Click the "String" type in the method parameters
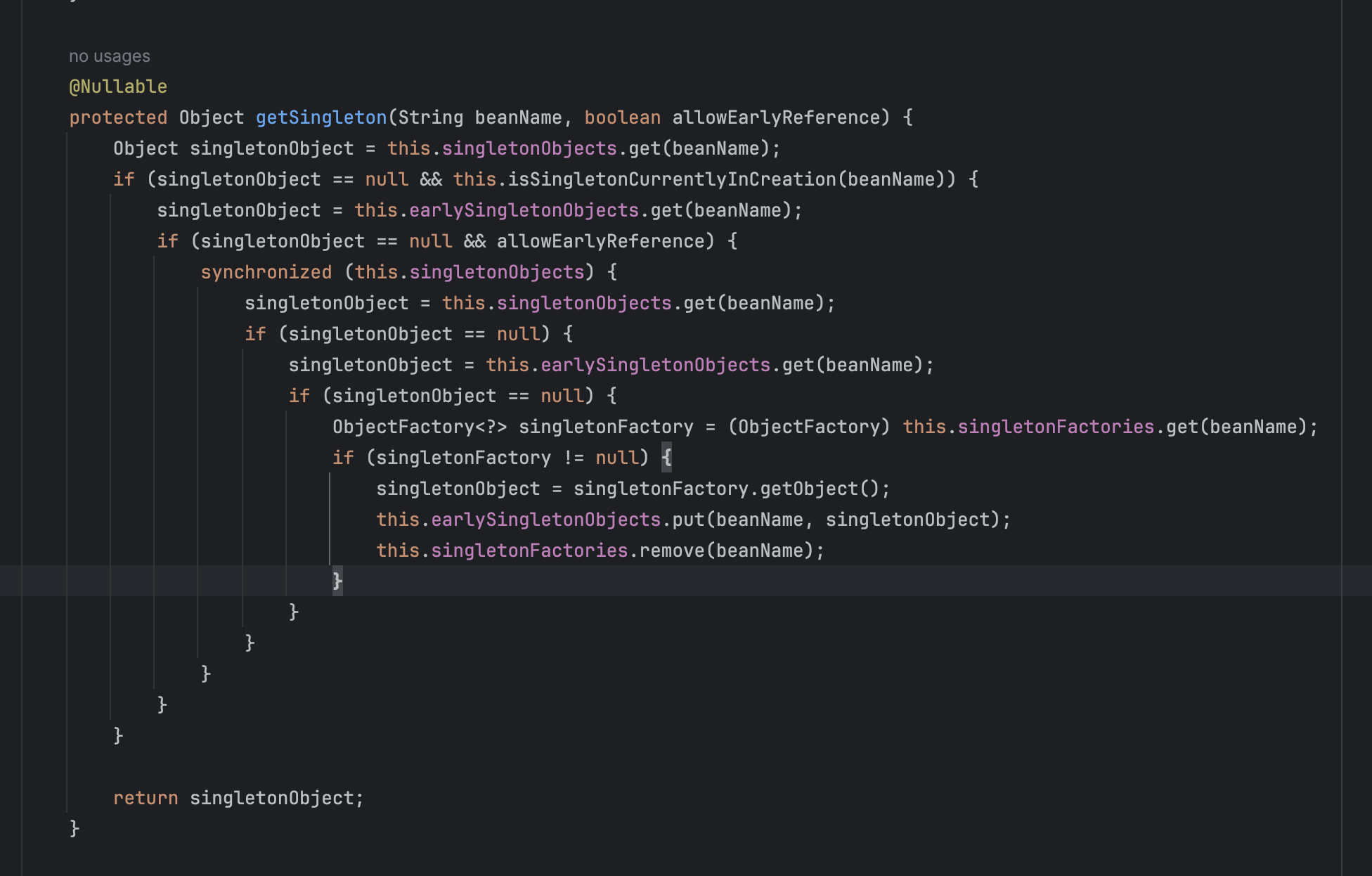Screen dimensions: 1372x876 coord(431,117)
